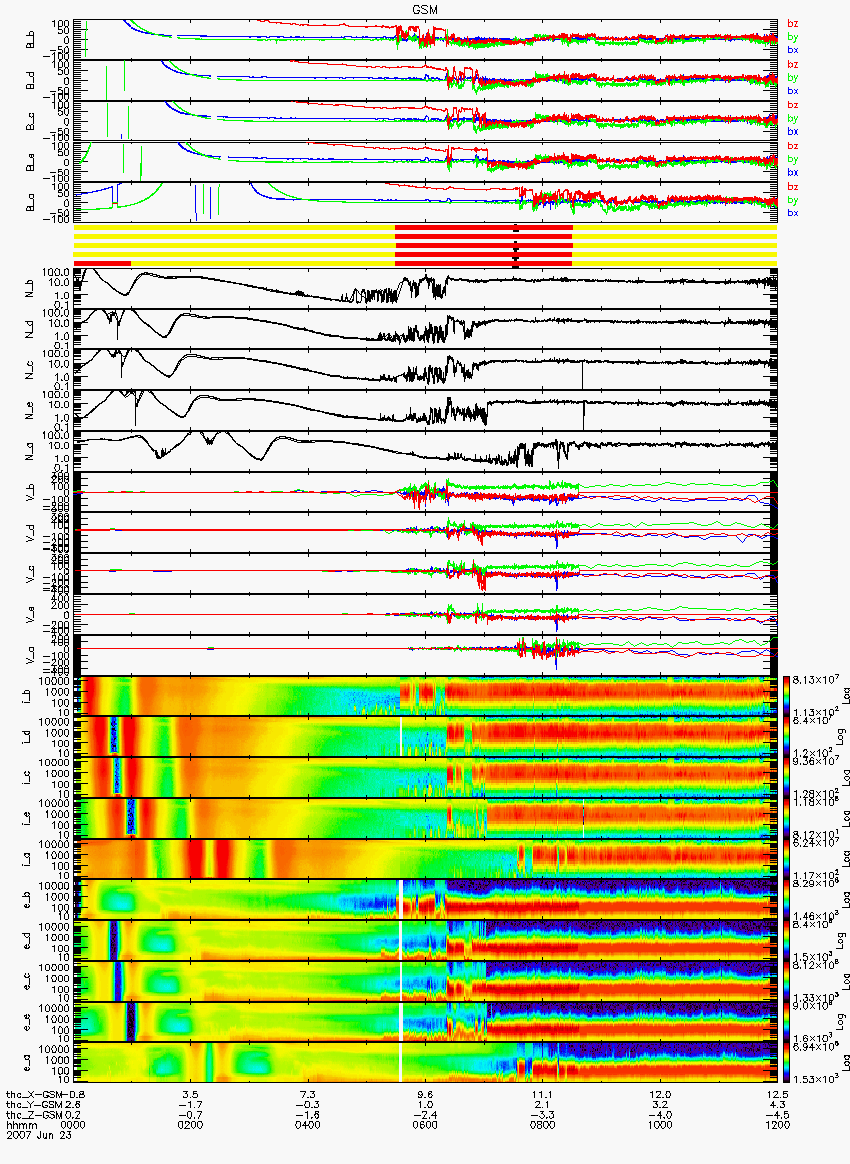
Task: Click the X-GSM value 11.1
Action: (543, 1095)
